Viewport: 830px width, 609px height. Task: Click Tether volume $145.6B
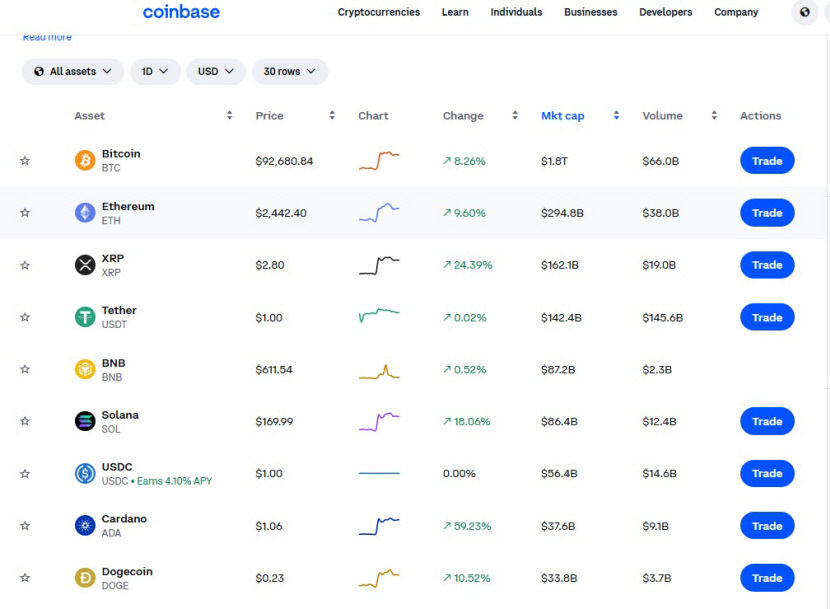click(x=663, y=318)
